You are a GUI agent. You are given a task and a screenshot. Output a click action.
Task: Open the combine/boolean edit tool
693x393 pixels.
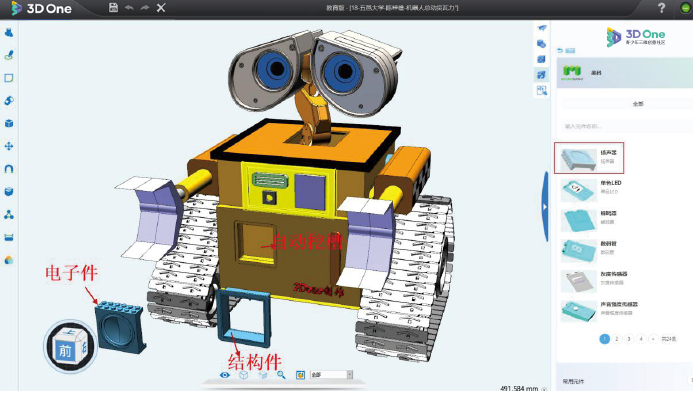9,191
